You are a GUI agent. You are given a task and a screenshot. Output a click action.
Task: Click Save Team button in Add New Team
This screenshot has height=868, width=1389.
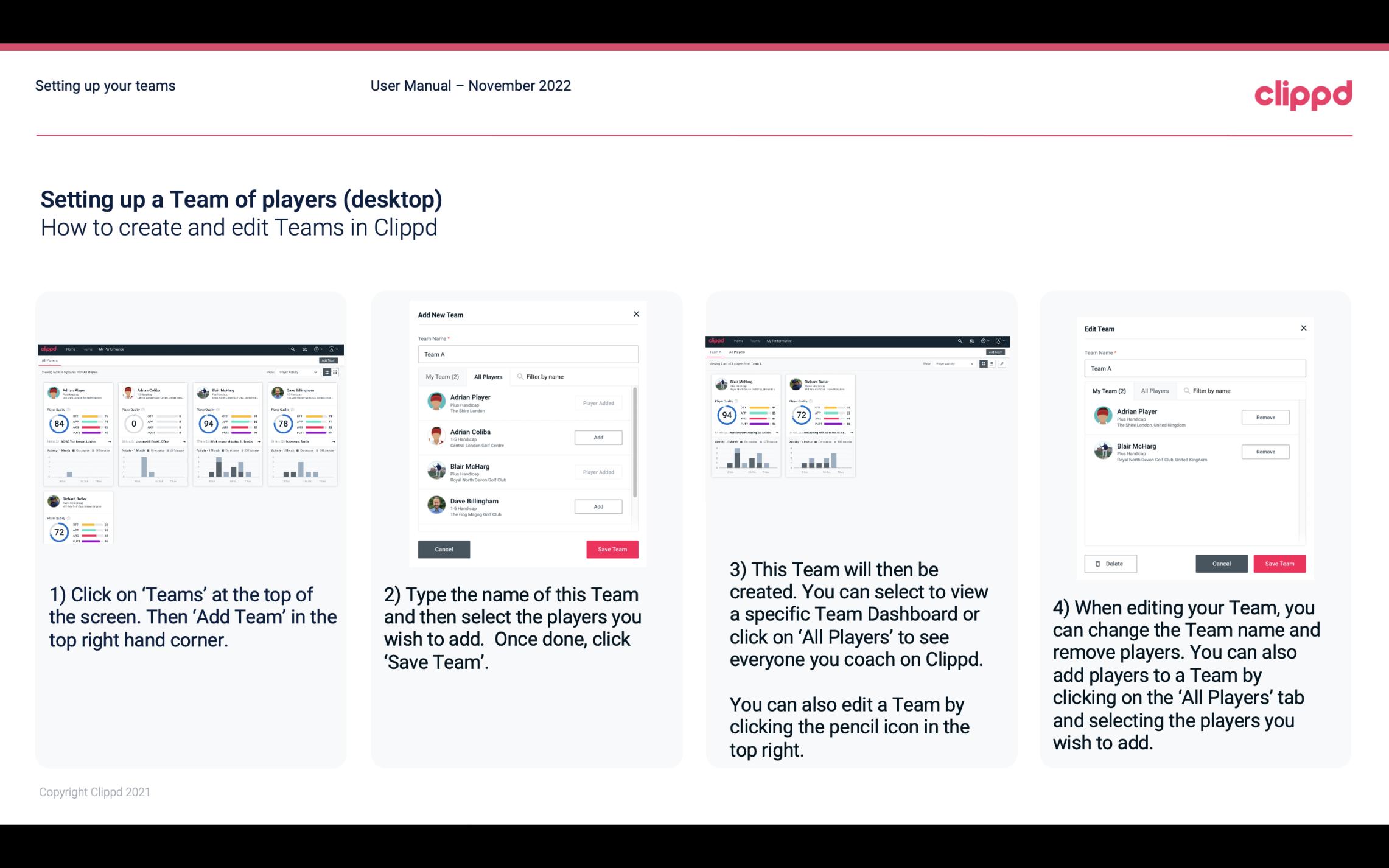tap(611, 548)
